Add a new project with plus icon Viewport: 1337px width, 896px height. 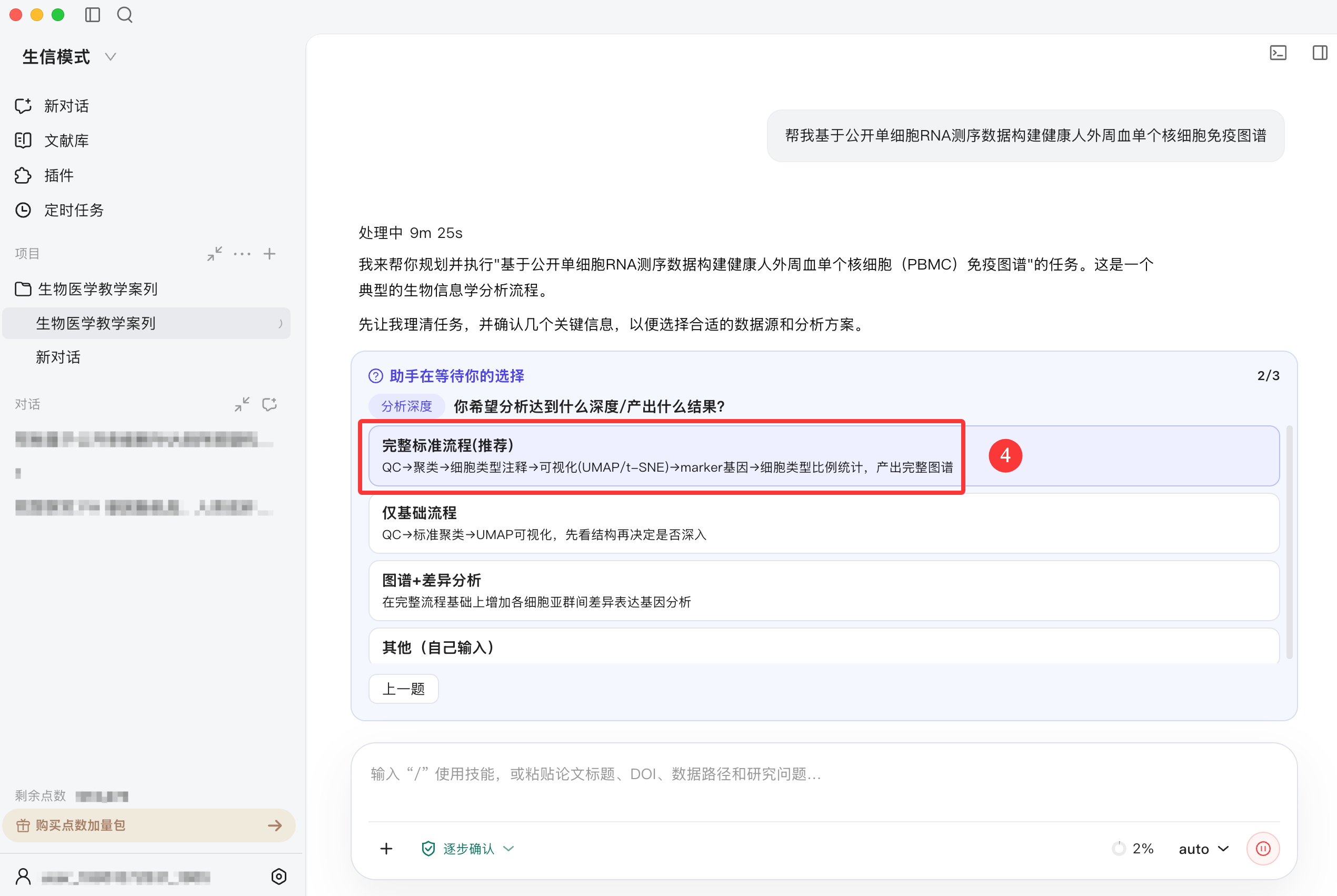pos(270,254)
